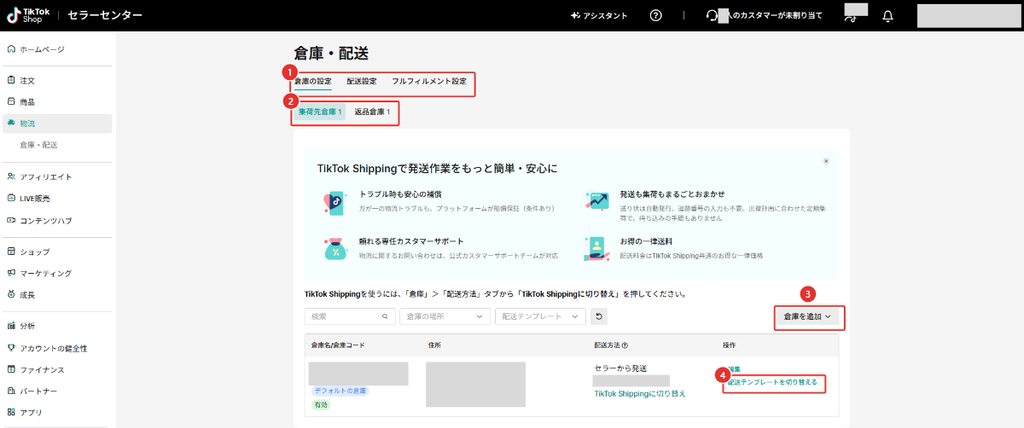Open コンテンツハブ in the sidebar
1024x428 pixels.
pos(46,220)
